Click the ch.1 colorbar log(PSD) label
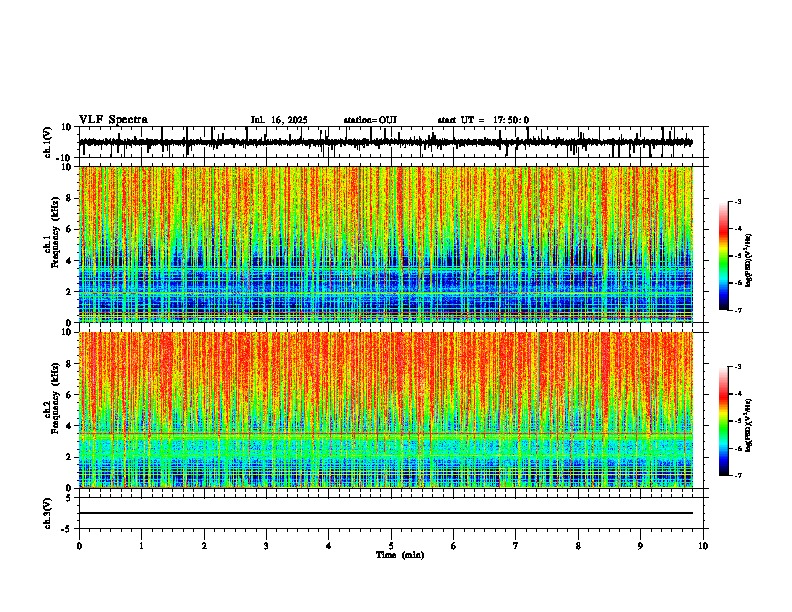The image size is (792, 612). tap(749, 261)
